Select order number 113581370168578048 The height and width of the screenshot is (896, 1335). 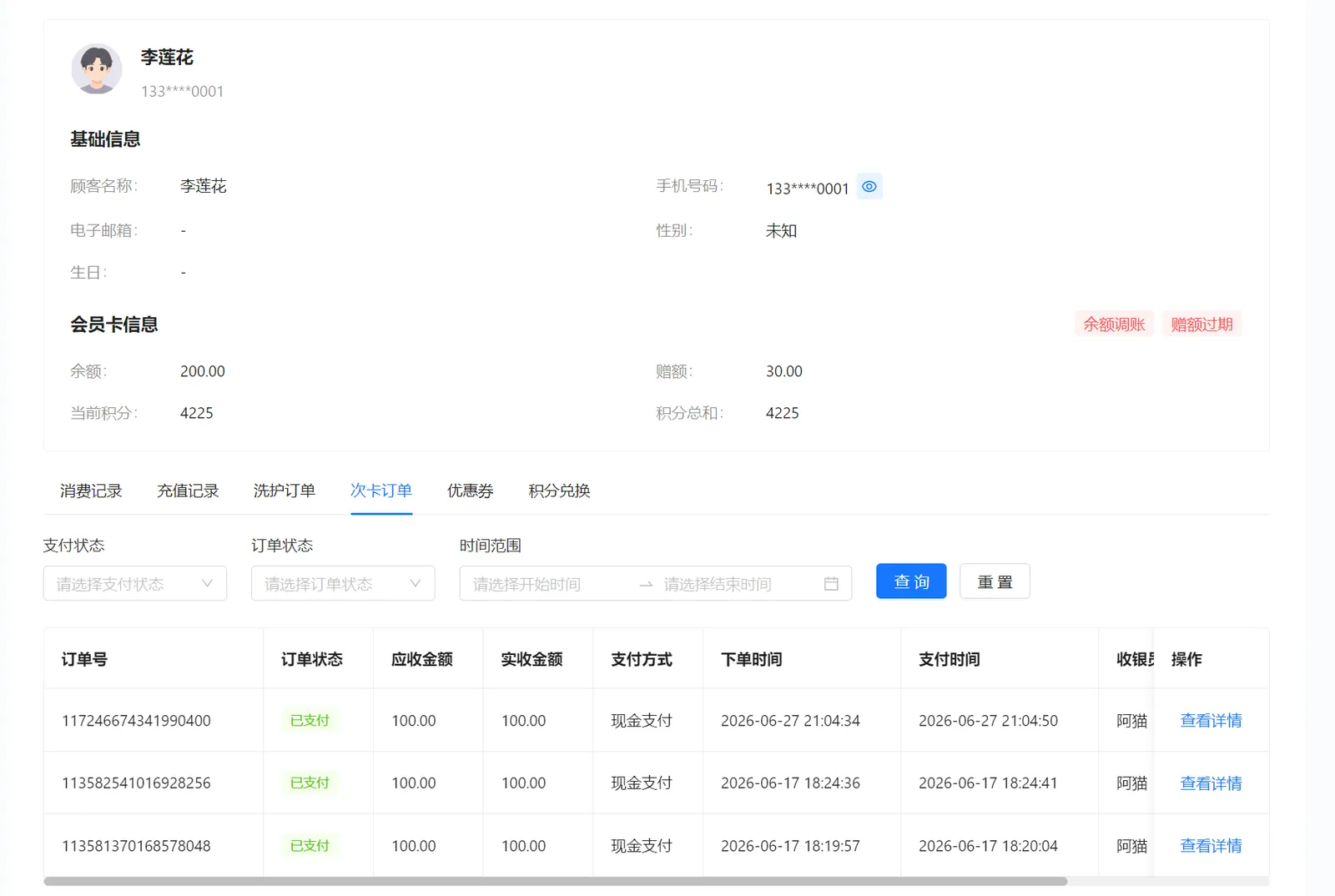click(x=136, y=845)
